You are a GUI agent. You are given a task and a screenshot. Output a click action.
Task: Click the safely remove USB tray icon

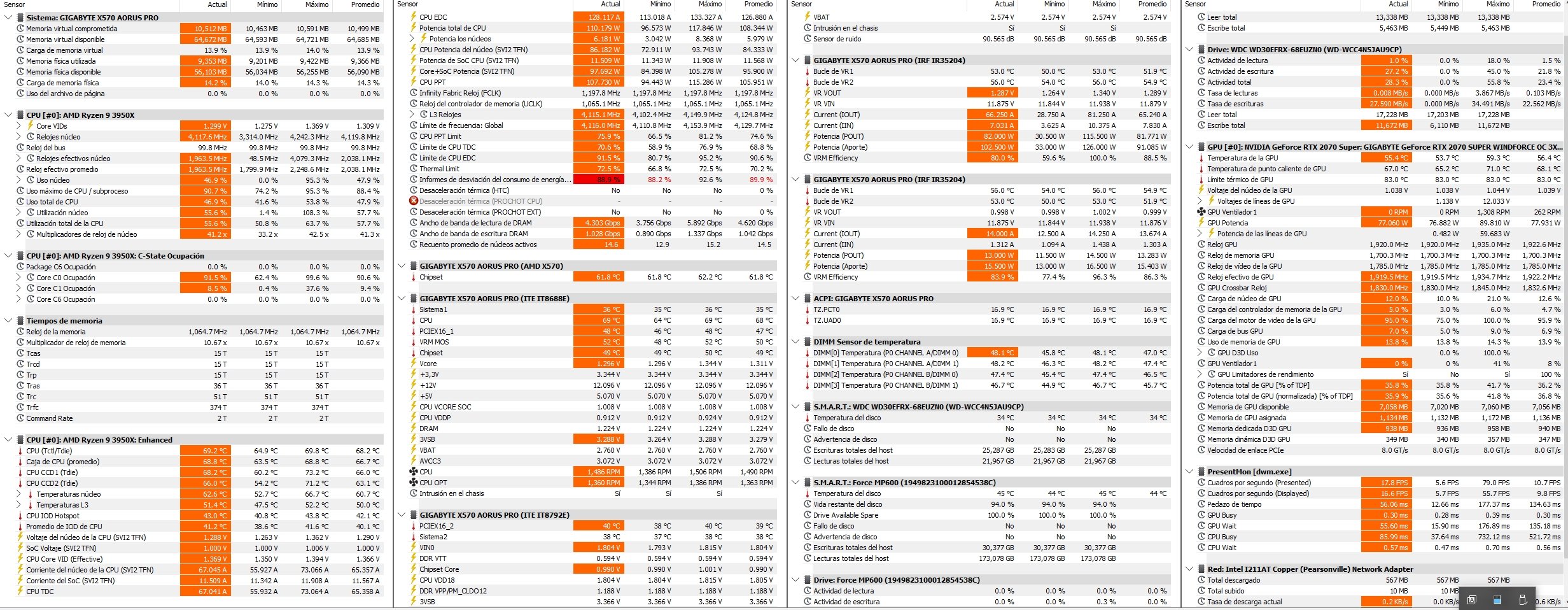(1523, 600)
